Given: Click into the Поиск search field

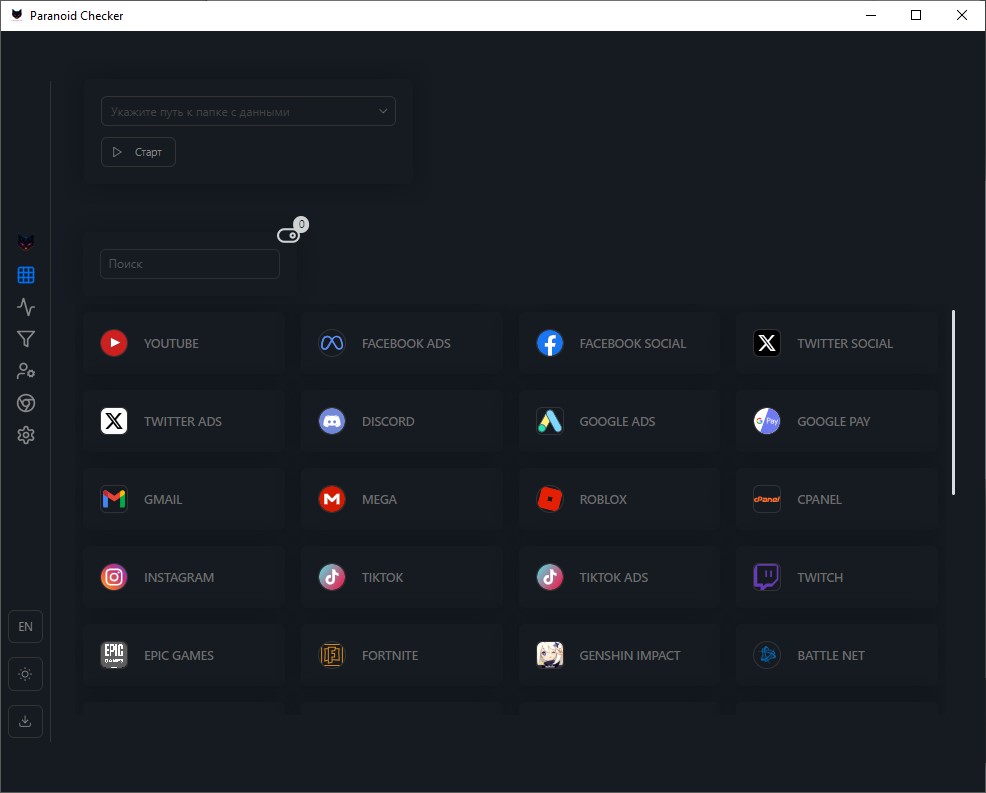Looking at the screenshot, I should coord(190,264).
